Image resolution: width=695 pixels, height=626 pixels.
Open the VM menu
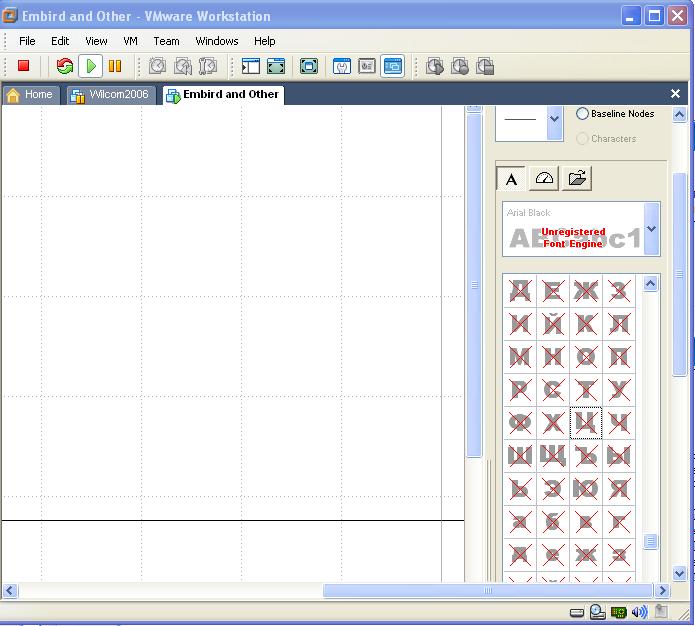[130, 41]
